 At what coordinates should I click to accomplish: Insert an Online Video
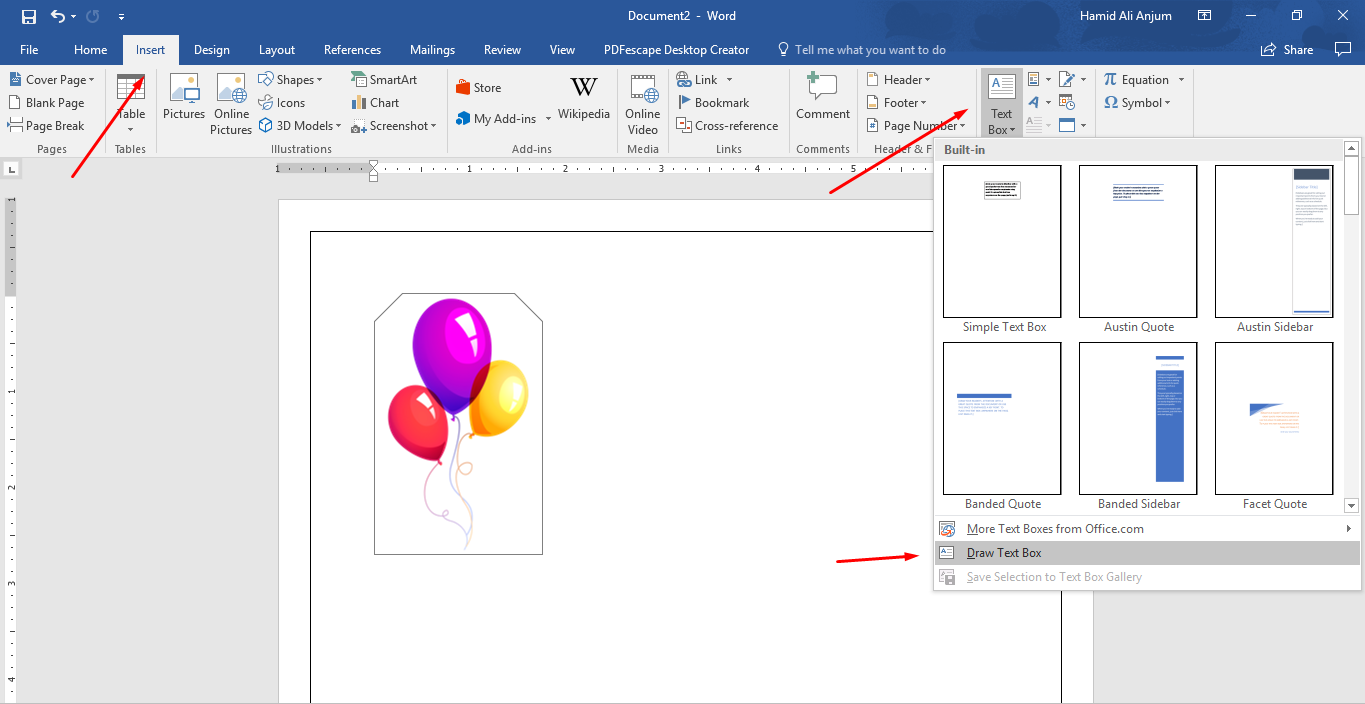coord(642,103)
